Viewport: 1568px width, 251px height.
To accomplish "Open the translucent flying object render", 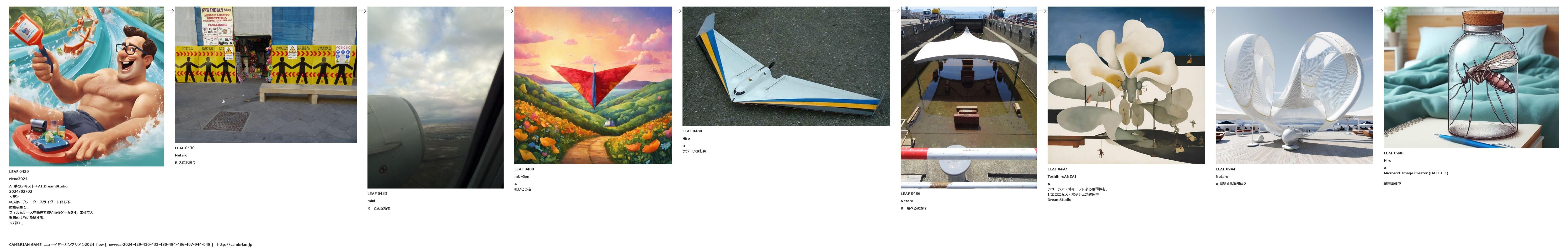I will coord(1294,85).
